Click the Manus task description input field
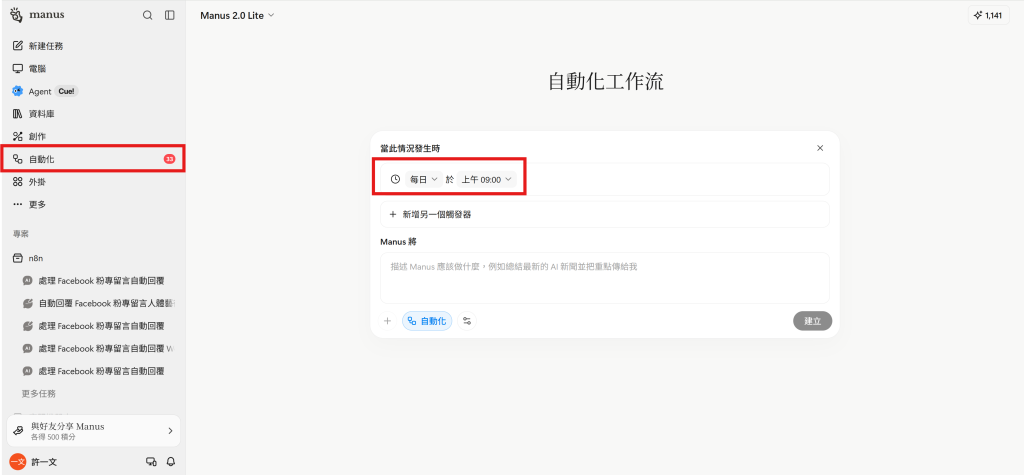 click(605, 278)
